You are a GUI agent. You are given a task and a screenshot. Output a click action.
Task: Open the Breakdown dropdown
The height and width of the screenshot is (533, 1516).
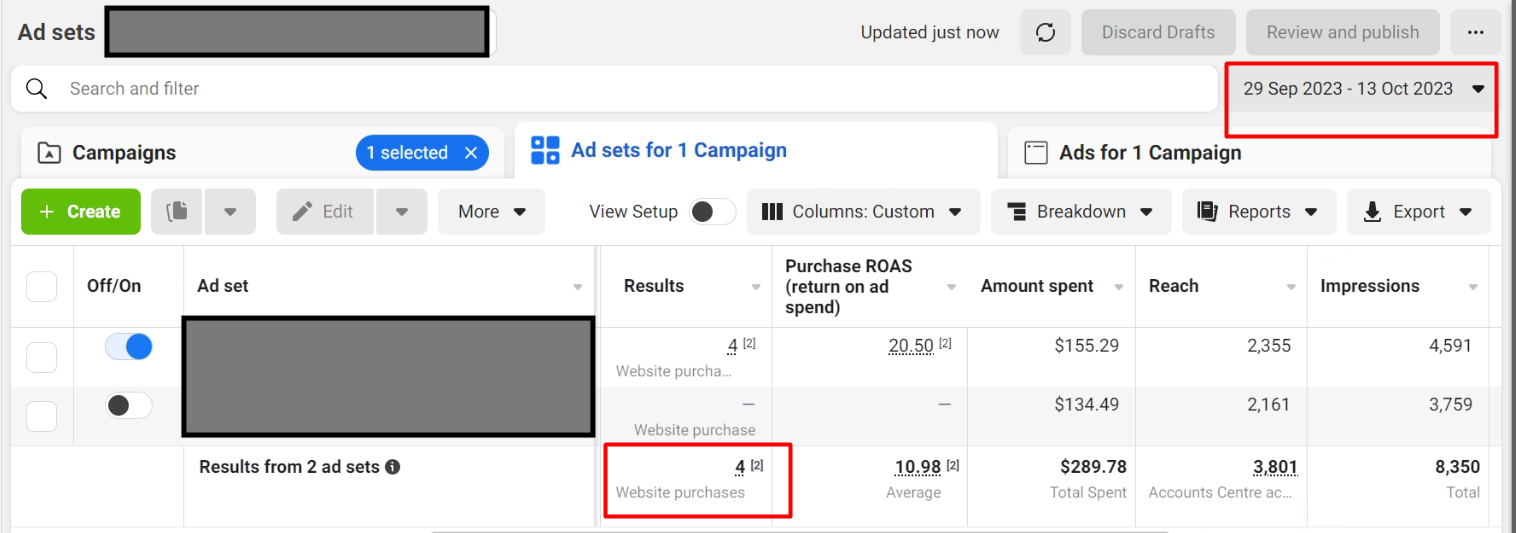click(1081, 212)
